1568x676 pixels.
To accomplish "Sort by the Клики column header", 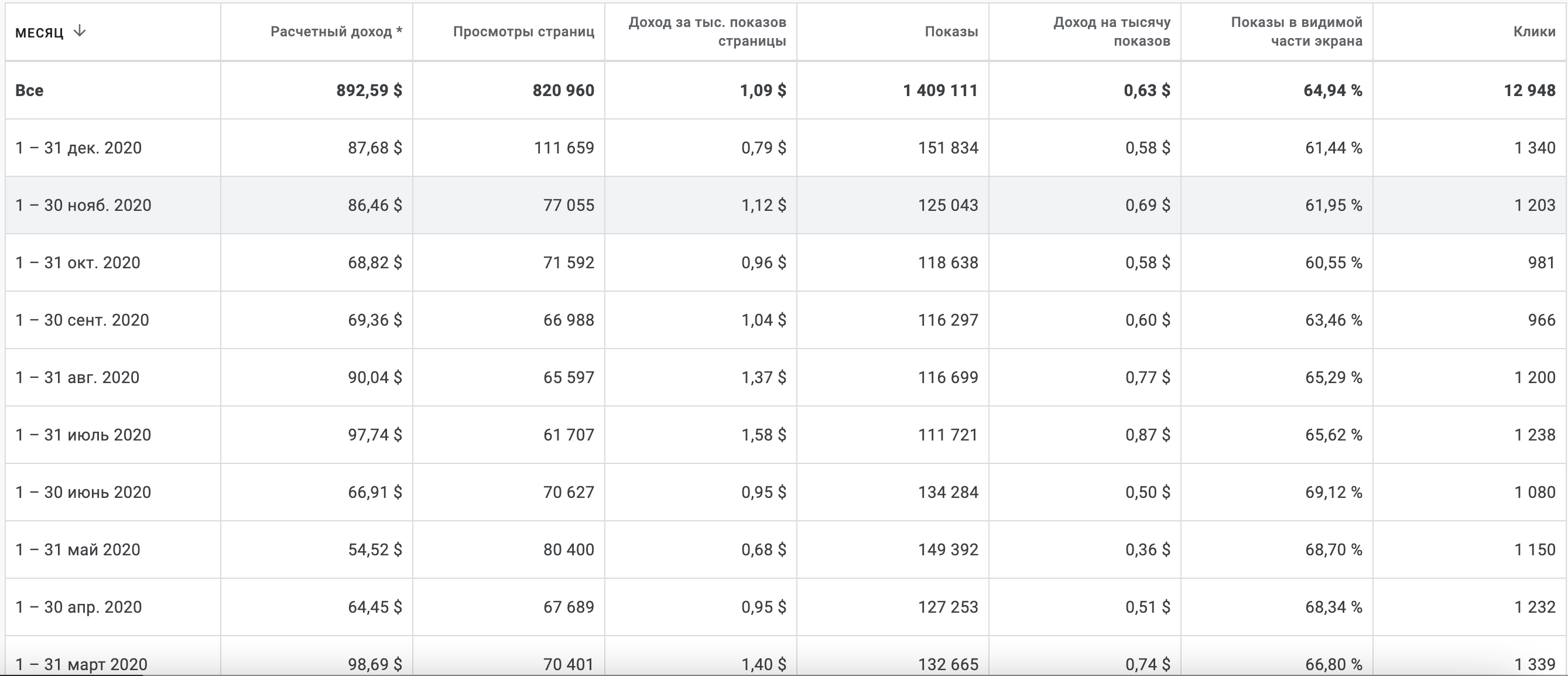I will (1534, 32).
